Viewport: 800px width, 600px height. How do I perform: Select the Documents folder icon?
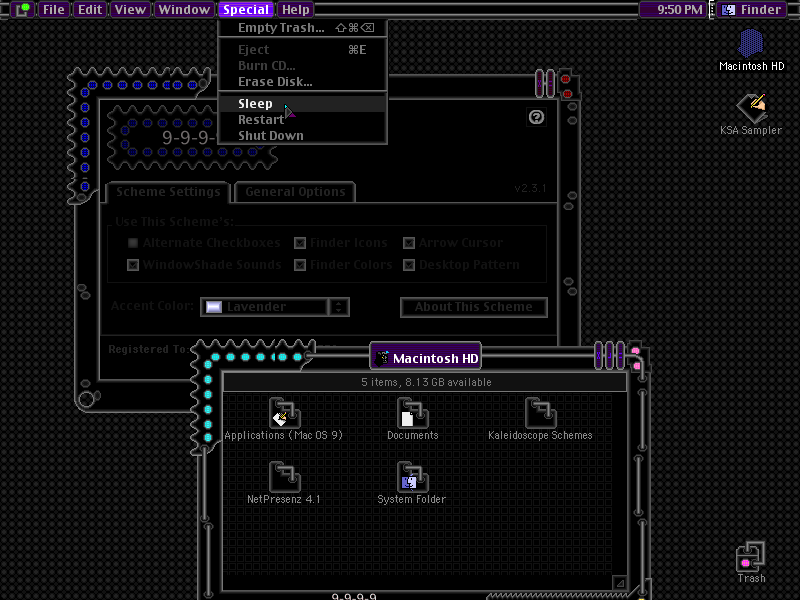(x=412, y=412)
